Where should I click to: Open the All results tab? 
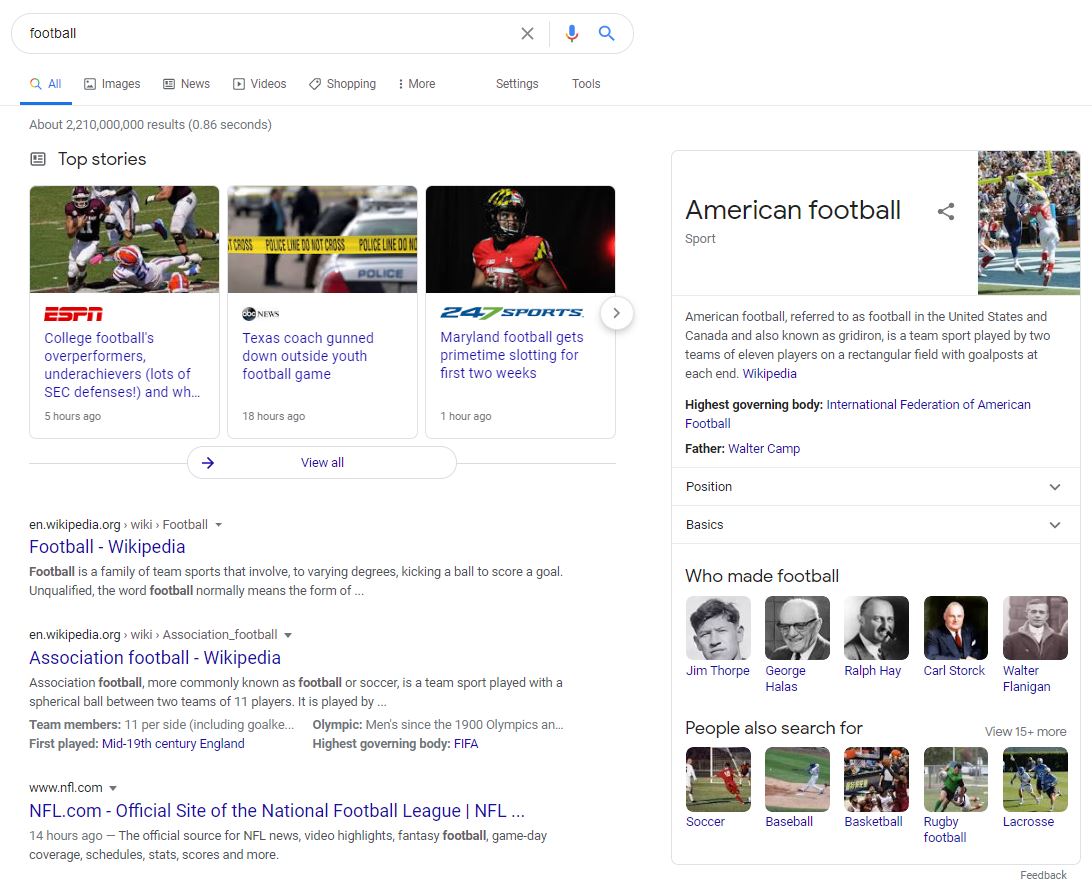pyautogui.click(x=46, y=84)
